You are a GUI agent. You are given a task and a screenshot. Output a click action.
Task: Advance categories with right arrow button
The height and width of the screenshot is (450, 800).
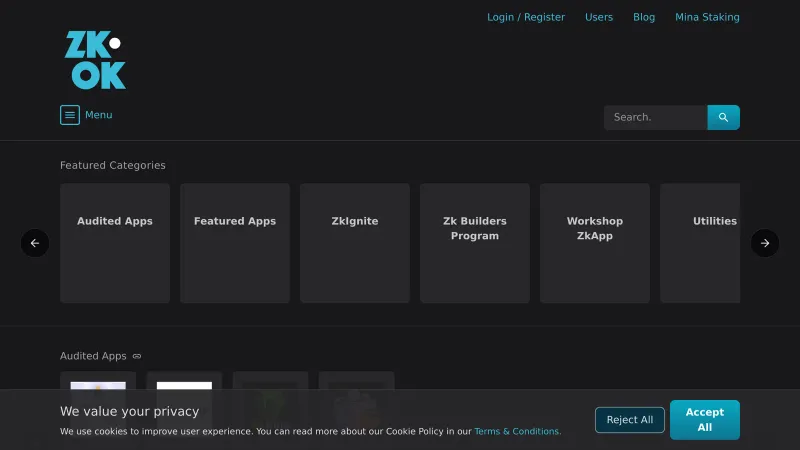click(x=765, y=243)
